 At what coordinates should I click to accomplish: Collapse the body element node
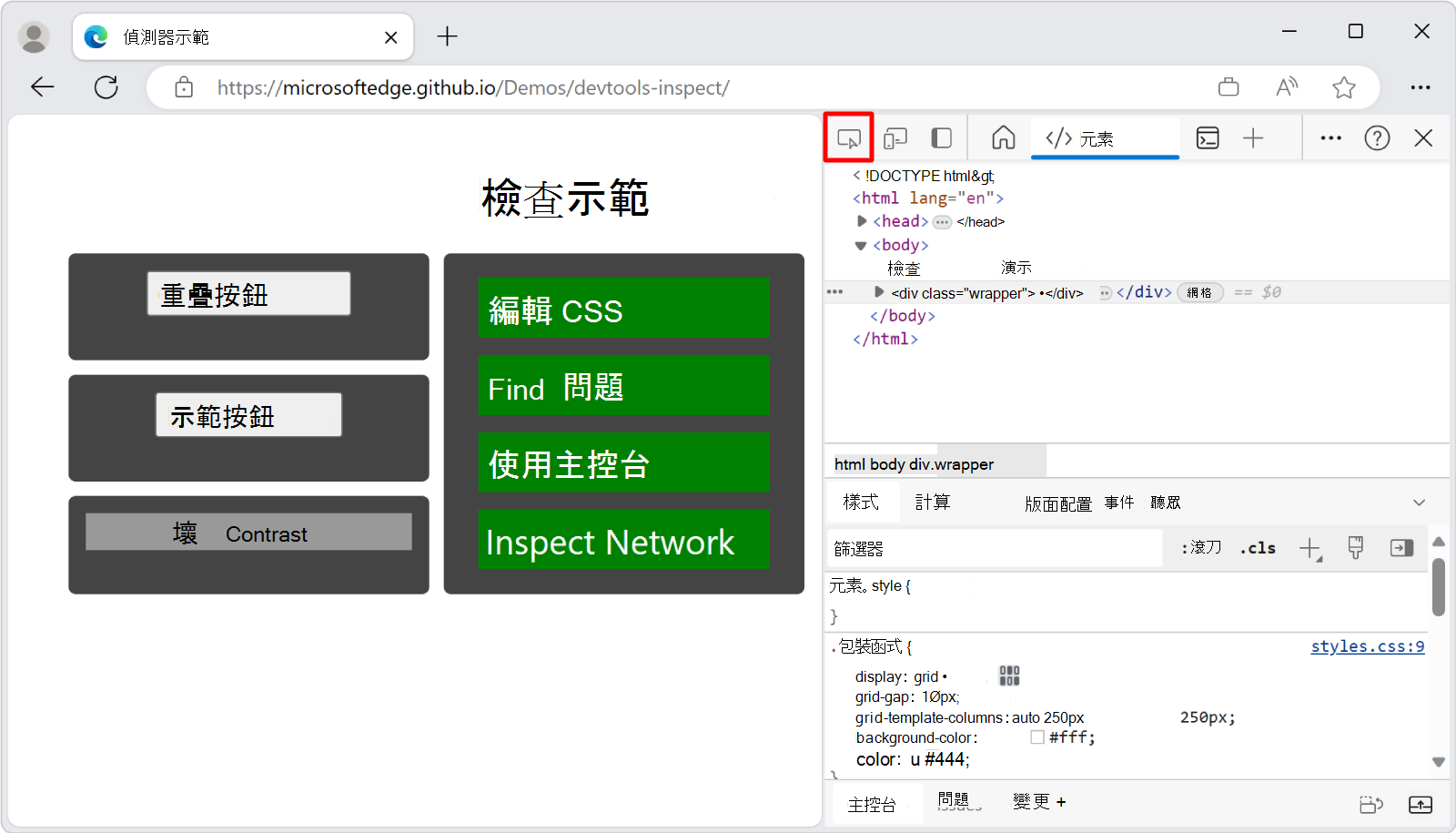(x=860, y=244)
